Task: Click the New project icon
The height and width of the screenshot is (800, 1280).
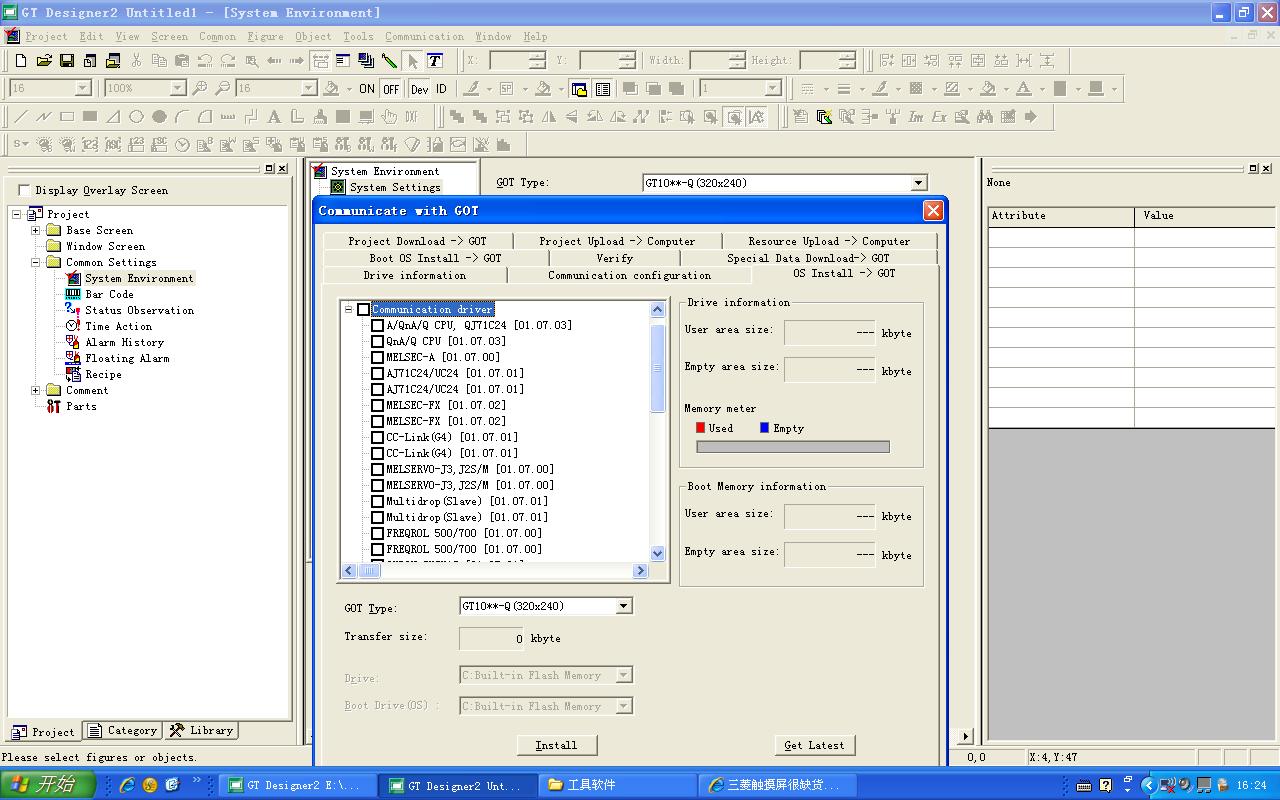Action: (20, 61)
